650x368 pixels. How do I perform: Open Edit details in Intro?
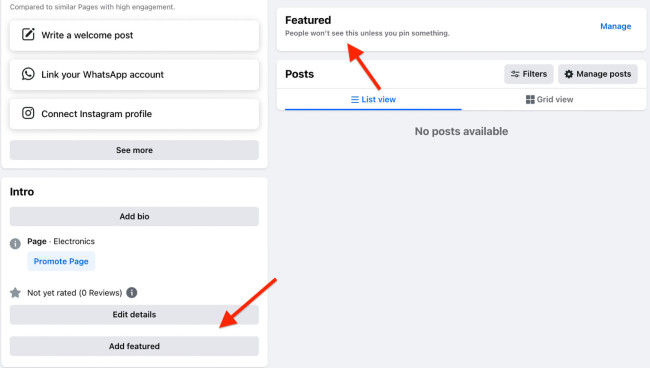(134, 315)
